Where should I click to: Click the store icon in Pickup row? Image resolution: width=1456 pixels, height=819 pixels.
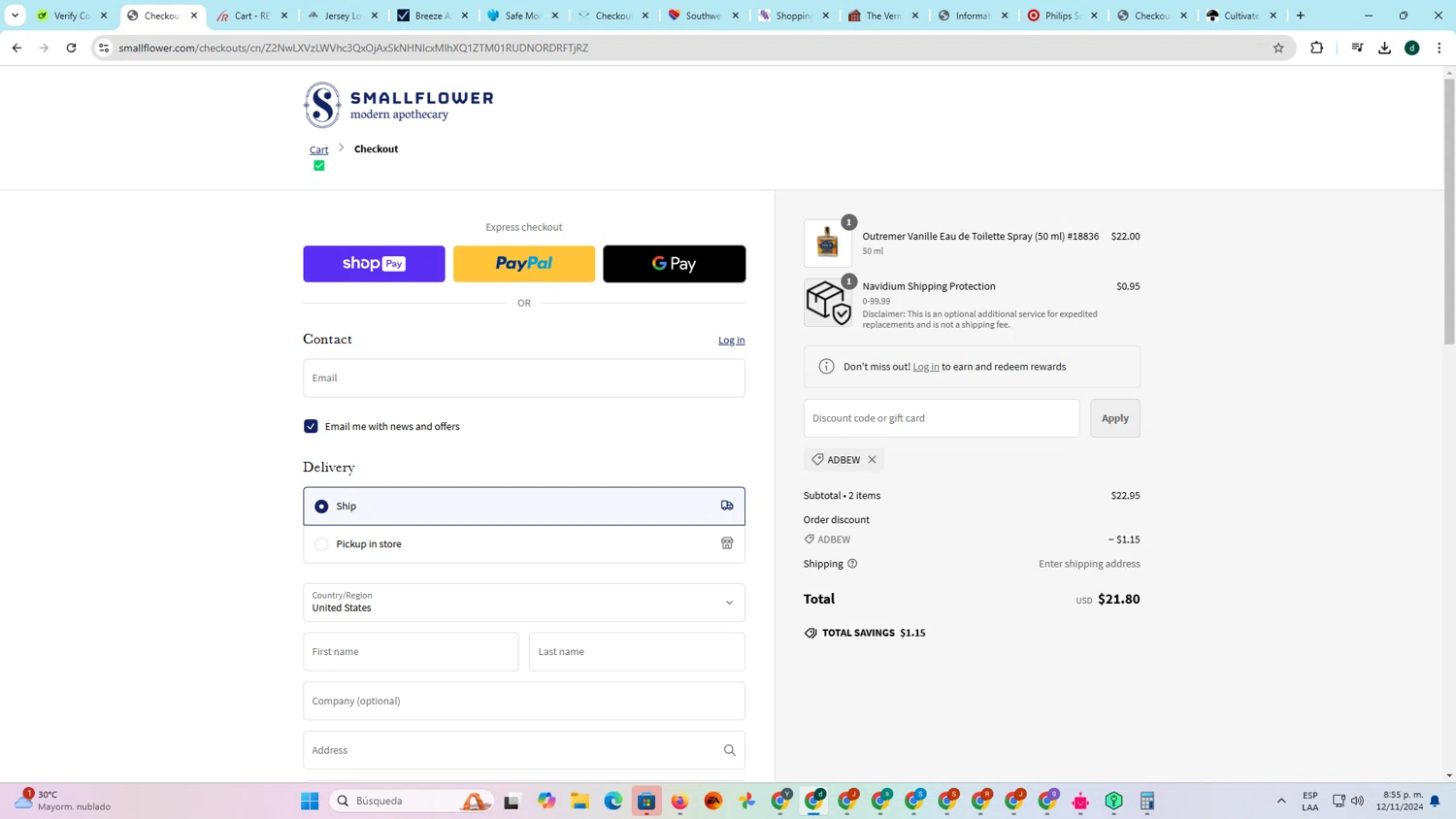(727, 543)
